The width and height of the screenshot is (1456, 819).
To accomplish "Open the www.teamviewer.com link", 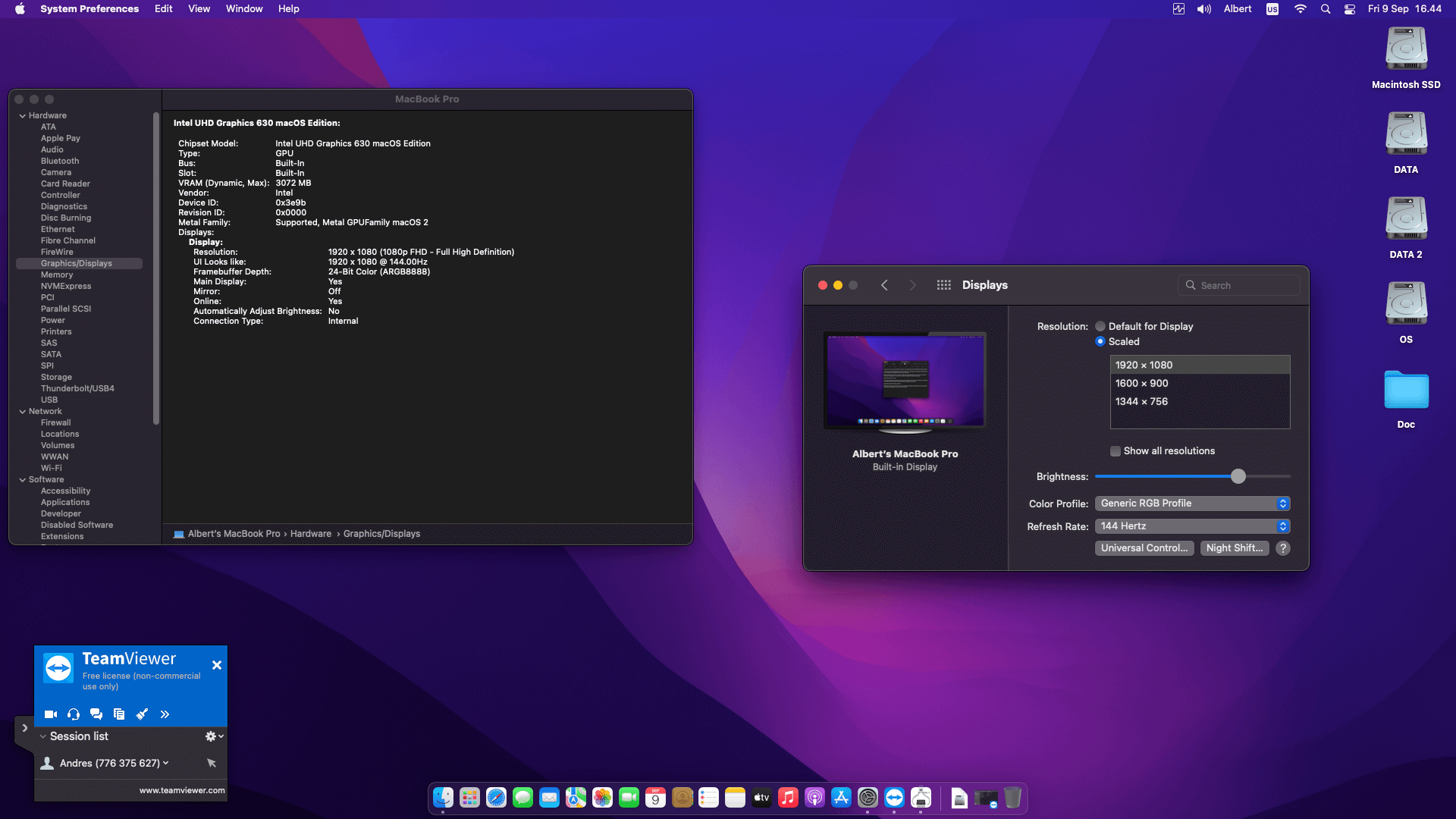I will click(x=182, y=789).
